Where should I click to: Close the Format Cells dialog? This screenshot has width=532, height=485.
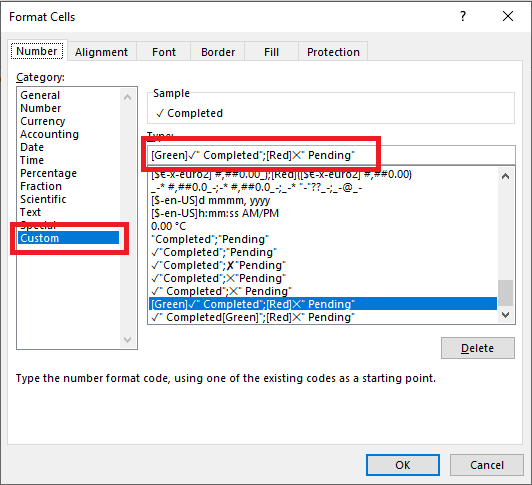tap(508, 16)
